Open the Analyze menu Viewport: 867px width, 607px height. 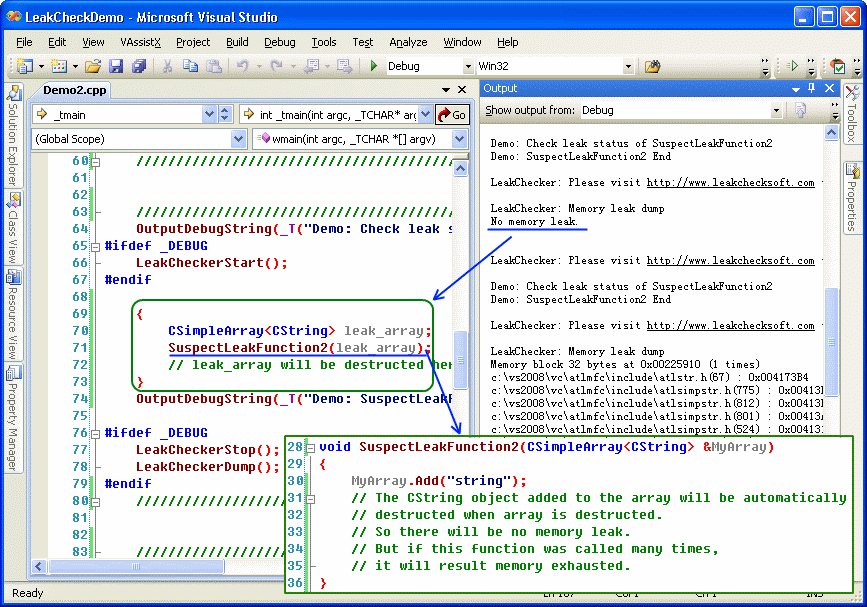coord(408,42)
